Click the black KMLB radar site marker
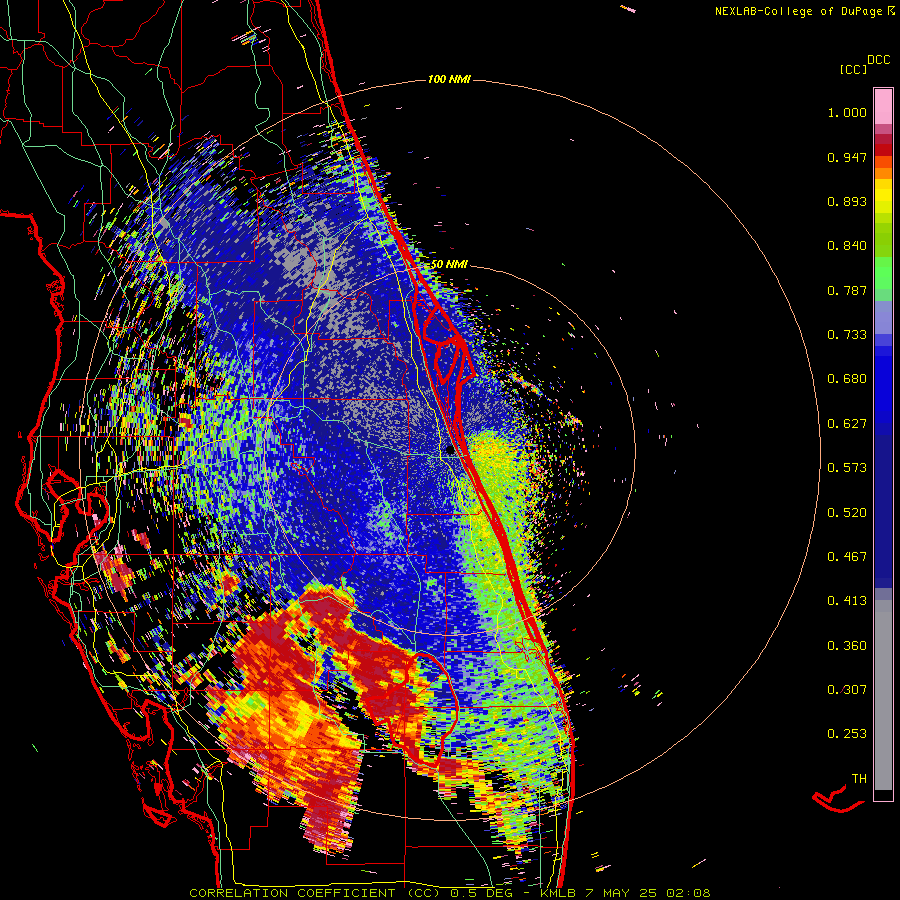 [x=451, y=451]
